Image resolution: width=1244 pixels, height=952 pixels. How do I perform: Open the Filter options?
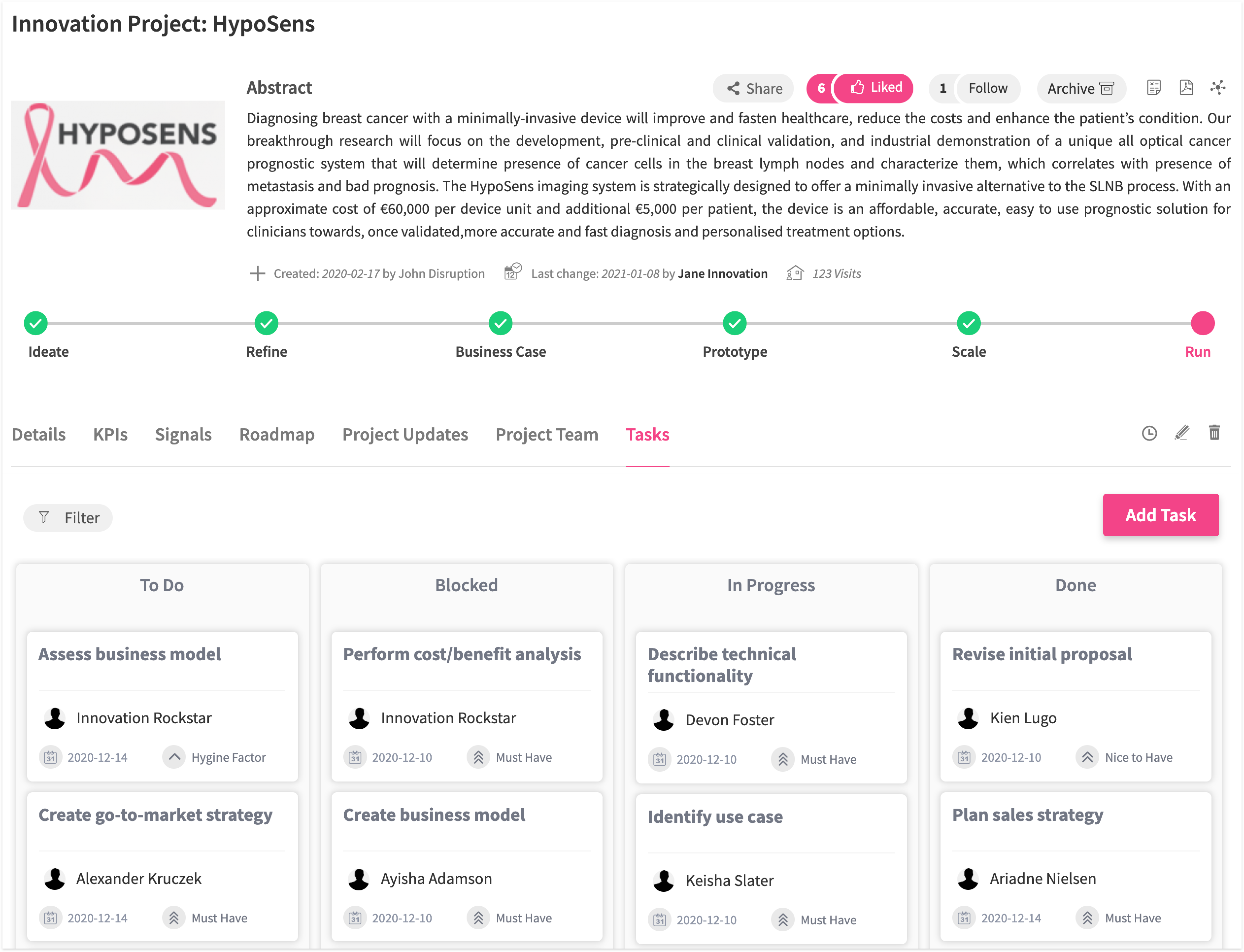click(68, 517)
